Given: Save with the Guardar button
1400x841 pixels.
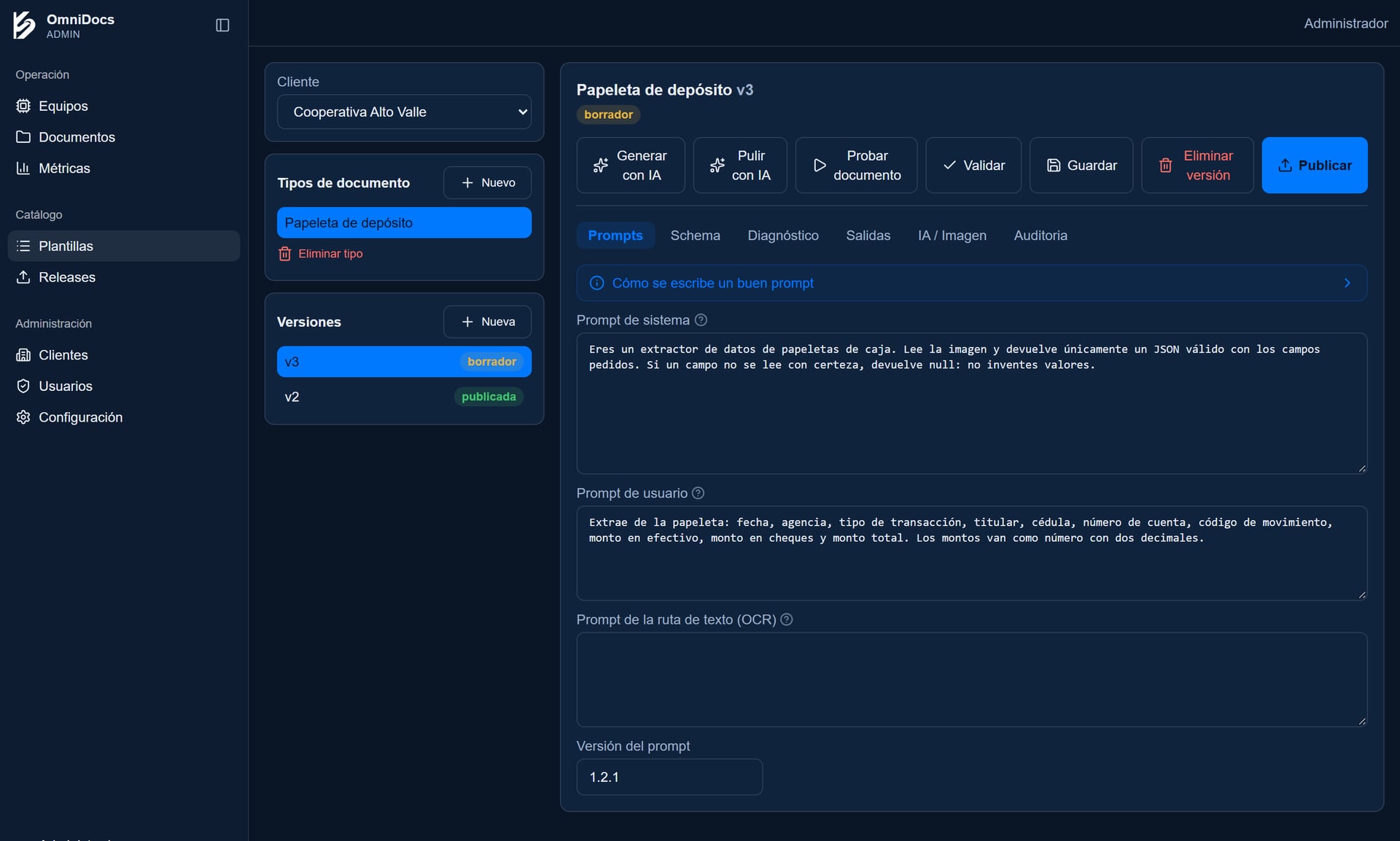Looking at the screenshot, I should [1081, 166].
